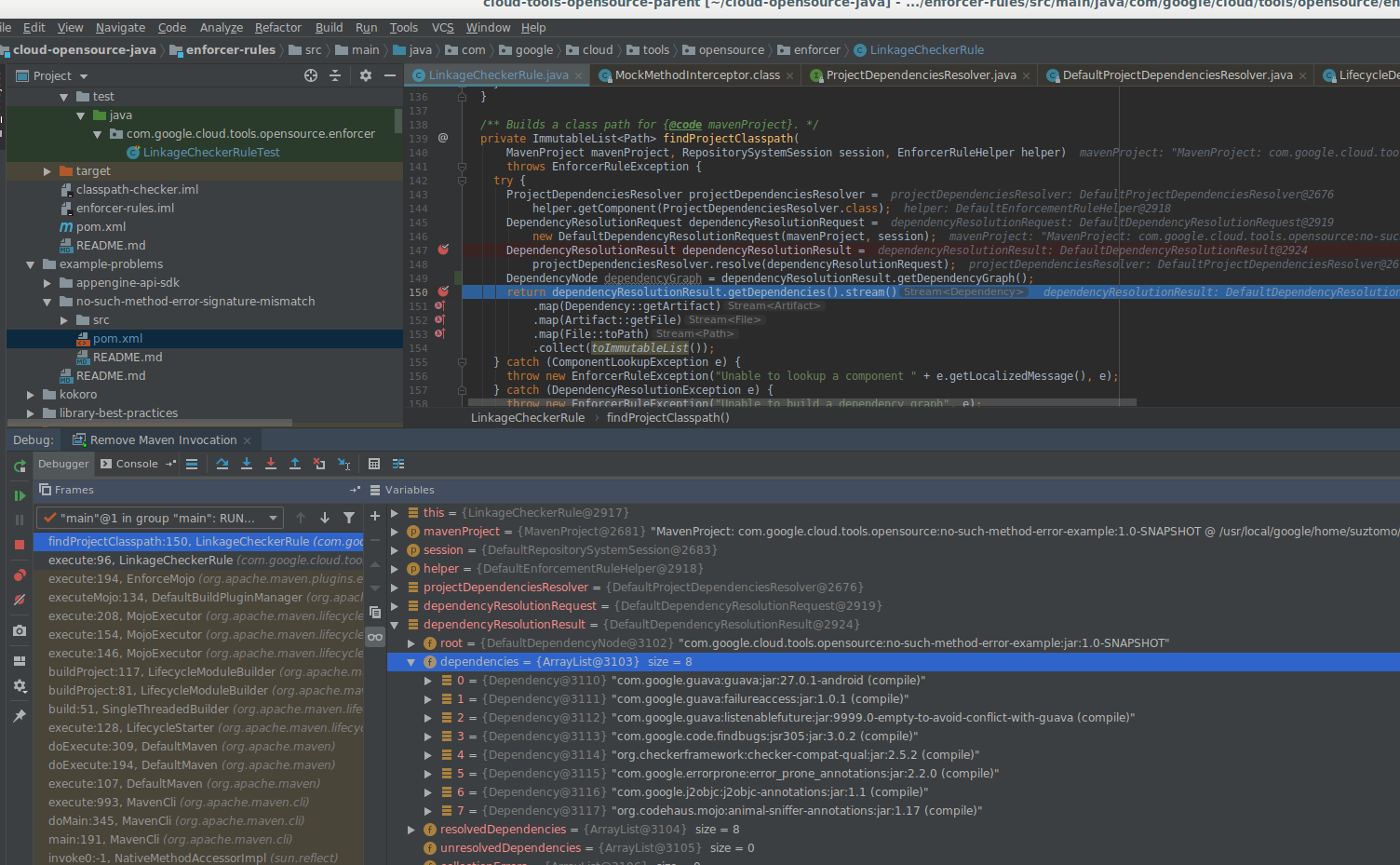The width and height of the screenshot is (1400, 865).
Task: Click the Step Into debugger icon
Action: click(246, 463)
